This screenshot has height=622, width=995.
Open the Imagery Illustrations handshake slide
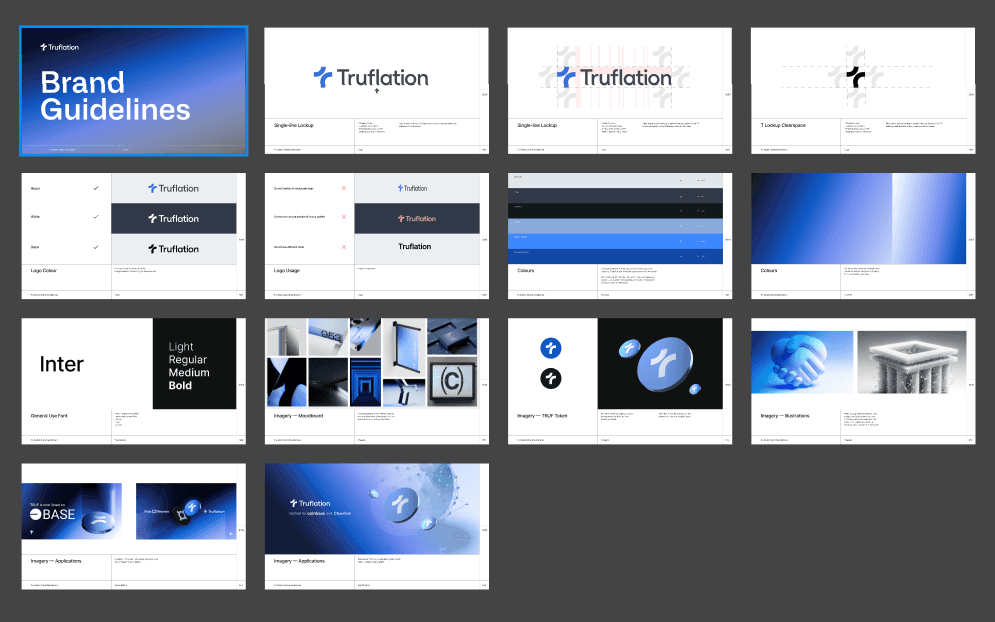pos(863,381)
